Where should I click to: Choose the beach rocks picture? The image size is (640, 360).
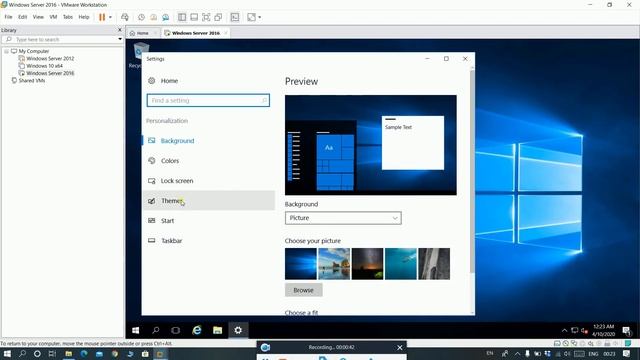[334, 264]
